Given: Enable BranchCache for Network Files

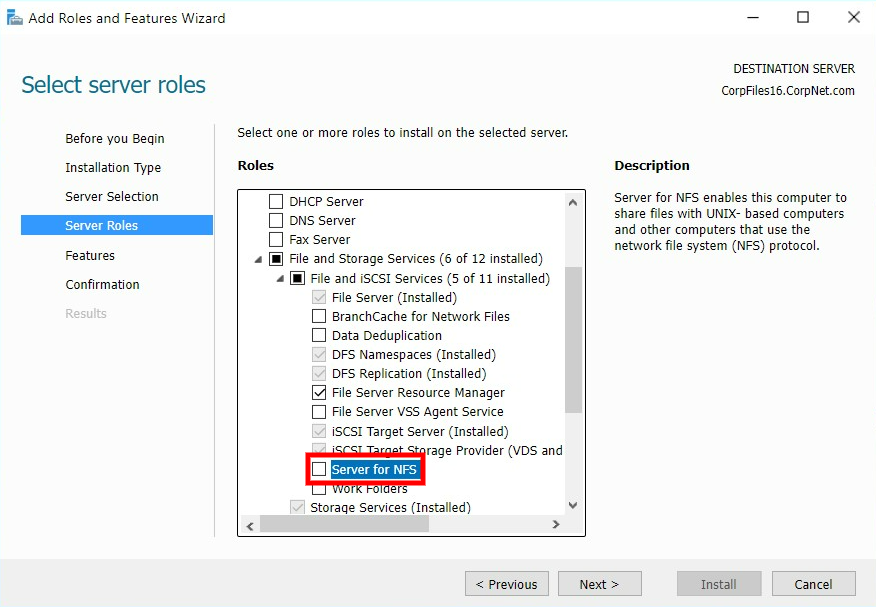Looking at the screenshot, I should point(320,316).
